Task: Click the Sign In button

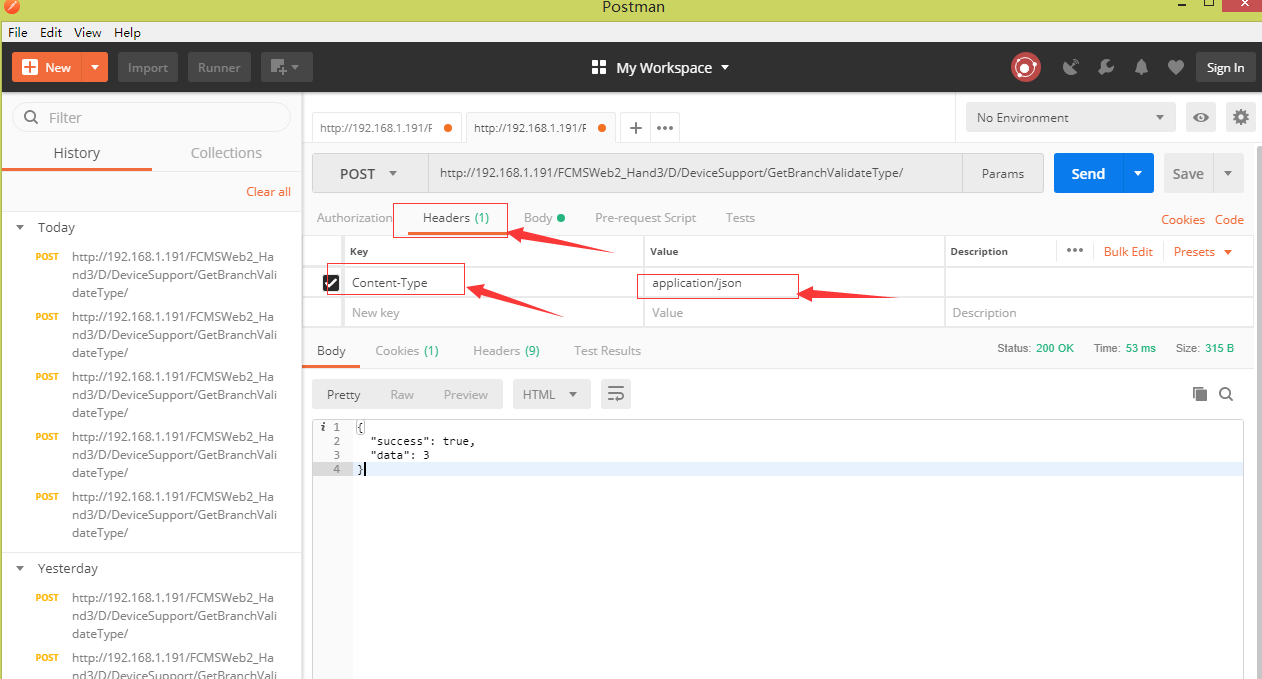Action: (x=1225, y=67)
